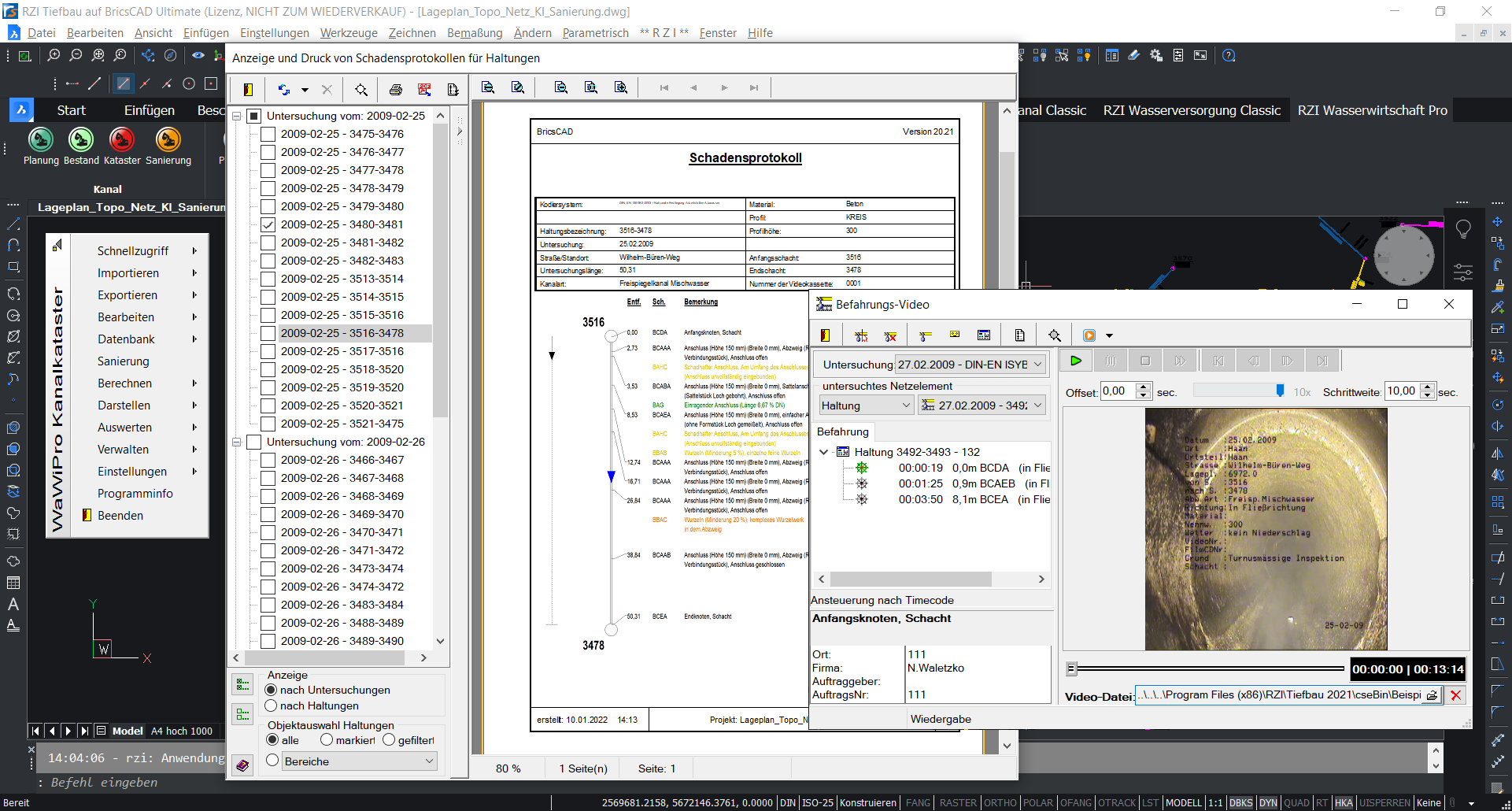Open the Haltung network element type dropdown
This screenshot has height=811, width=1512.
[x=866, y=405]
